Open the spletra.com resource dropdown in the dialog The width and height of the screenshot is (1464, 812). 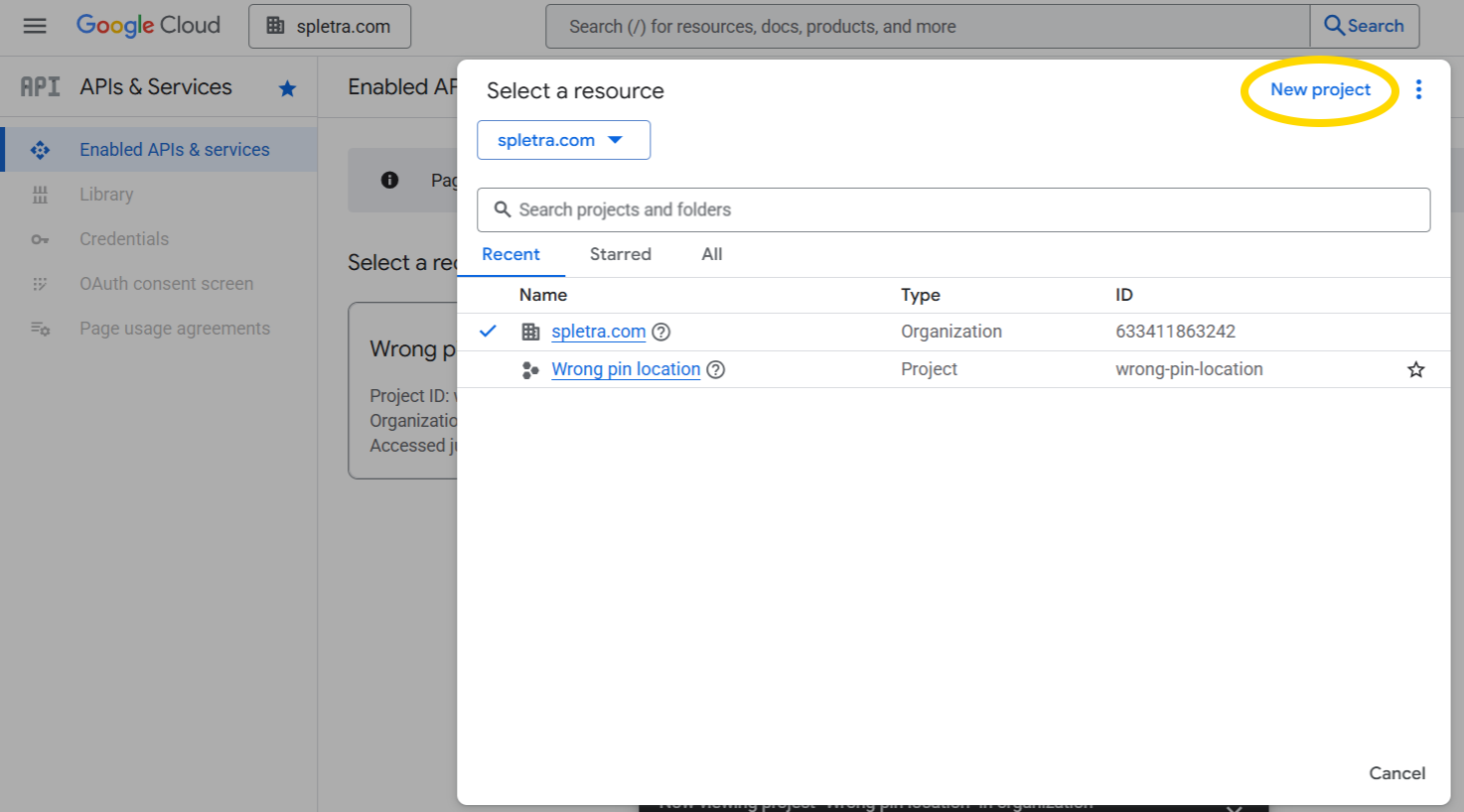[563, 140]
